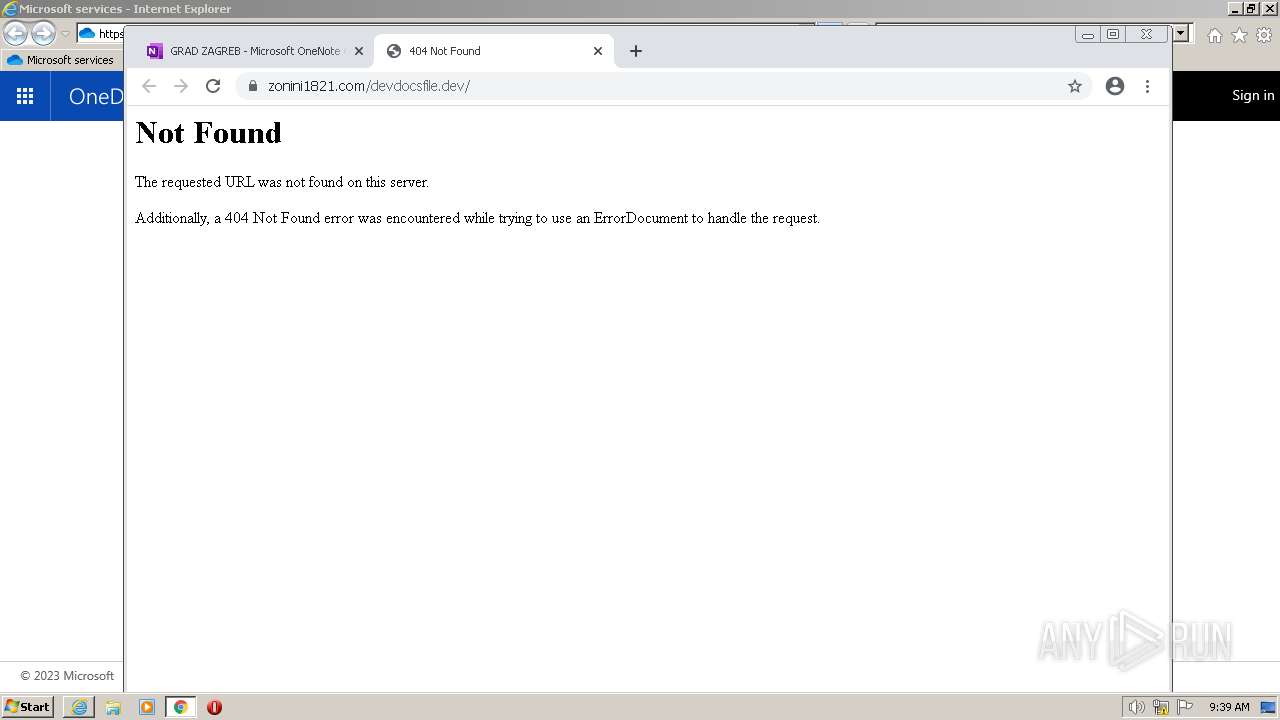This screenshot has height=720, width=1280.
Task: Switch to Chrome taskbar icon
Action: pos(180,707)
